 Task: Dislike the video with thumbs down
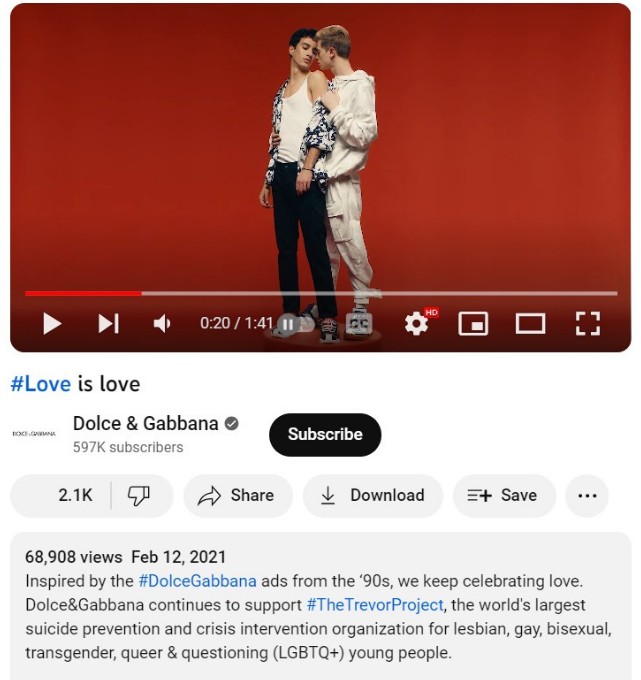click(x=139, y=495)
